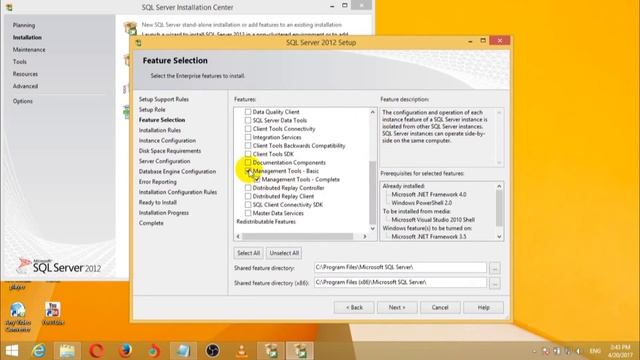Enable the Integration Services checkbox
The width and height of the screenshot is (640, 360).
[248, 137]
